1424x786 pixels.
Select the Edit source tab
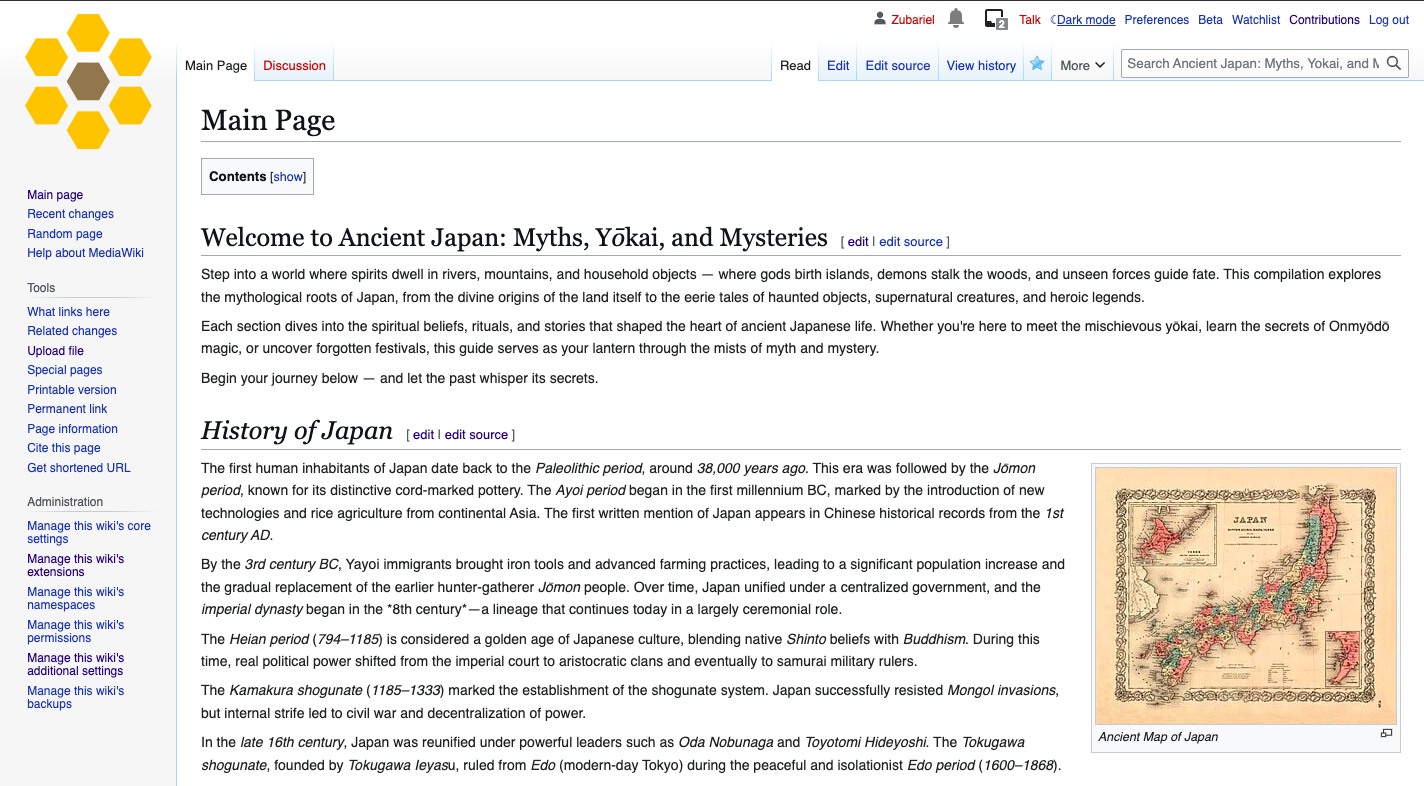coord(897,65)
